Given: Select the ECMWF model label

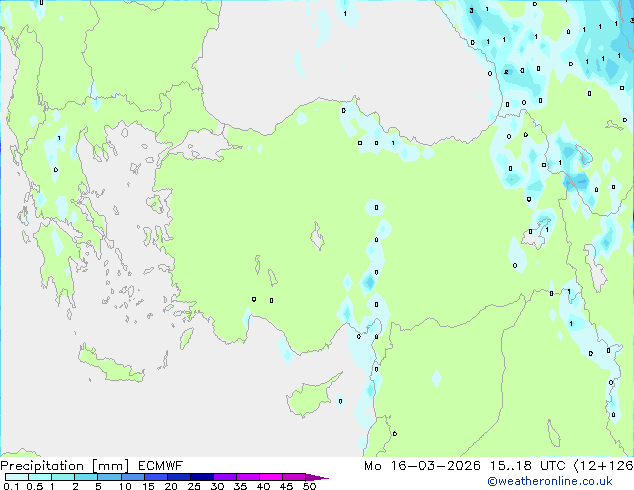Looking at the screenshot, I should coord(160,466).
